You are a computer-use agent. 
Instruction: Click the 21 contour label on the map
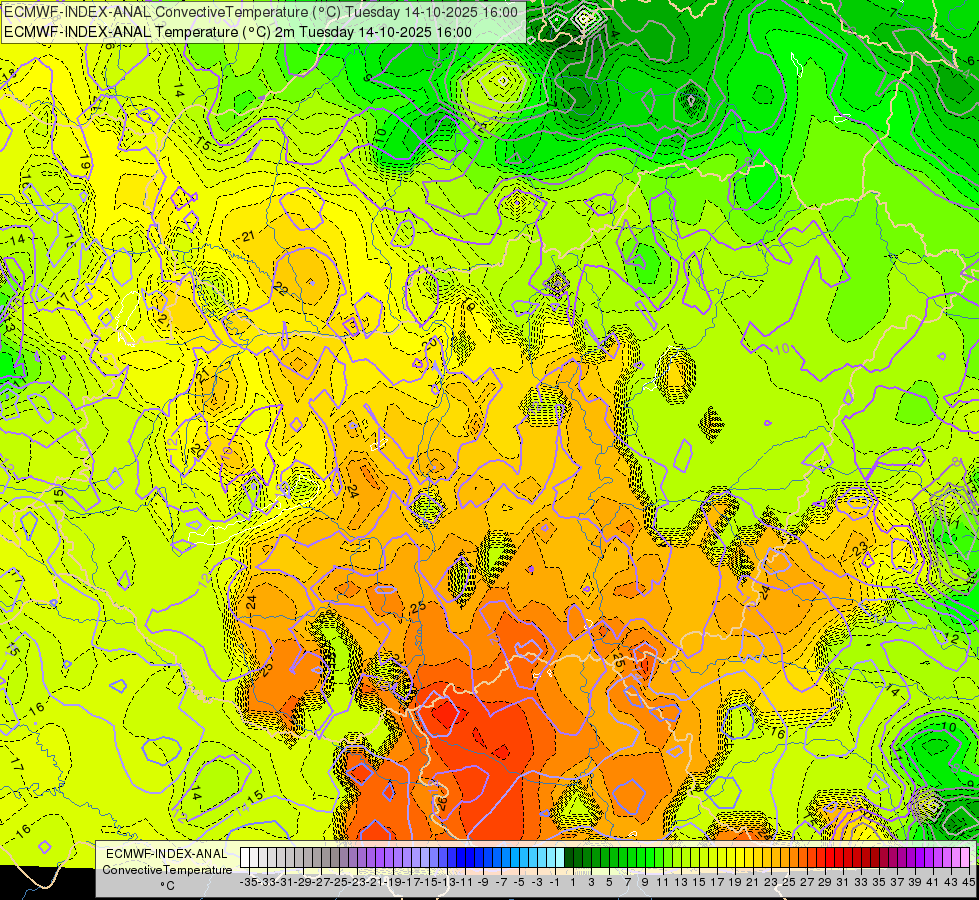pos(248,235)
